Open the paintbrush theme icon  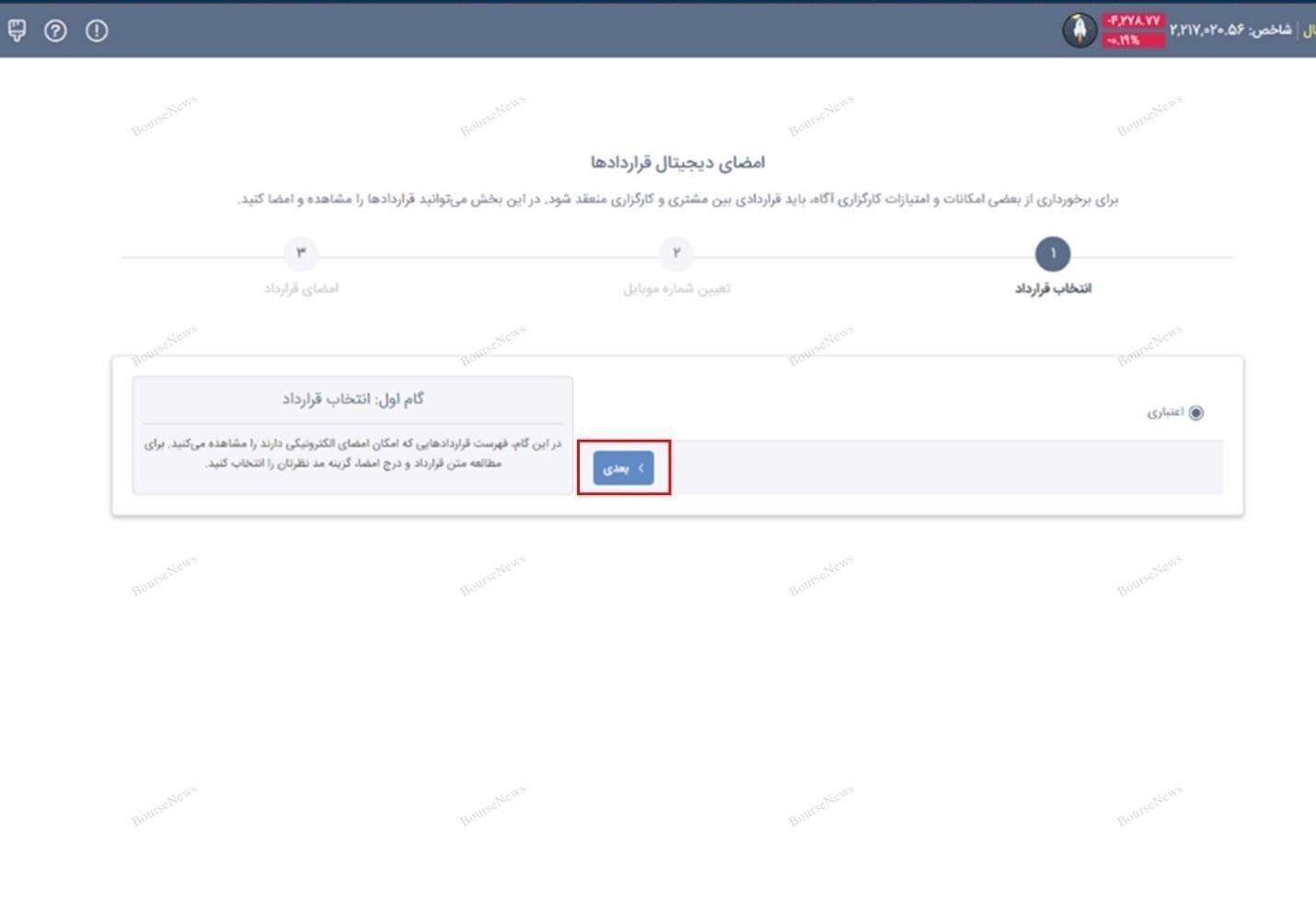click(x=17, y=30)
